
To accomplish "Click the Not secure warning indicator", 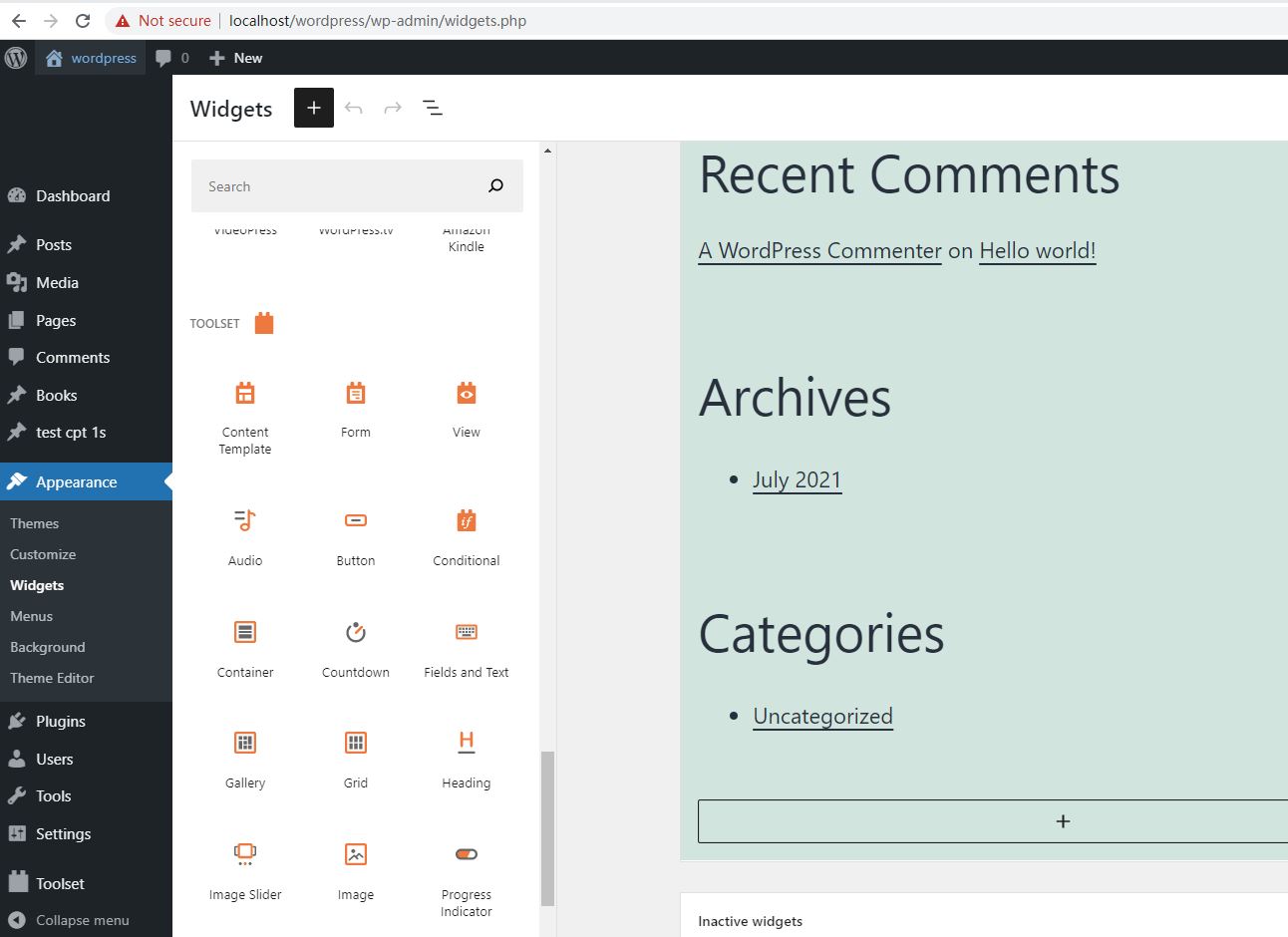I will pos(163,20).
